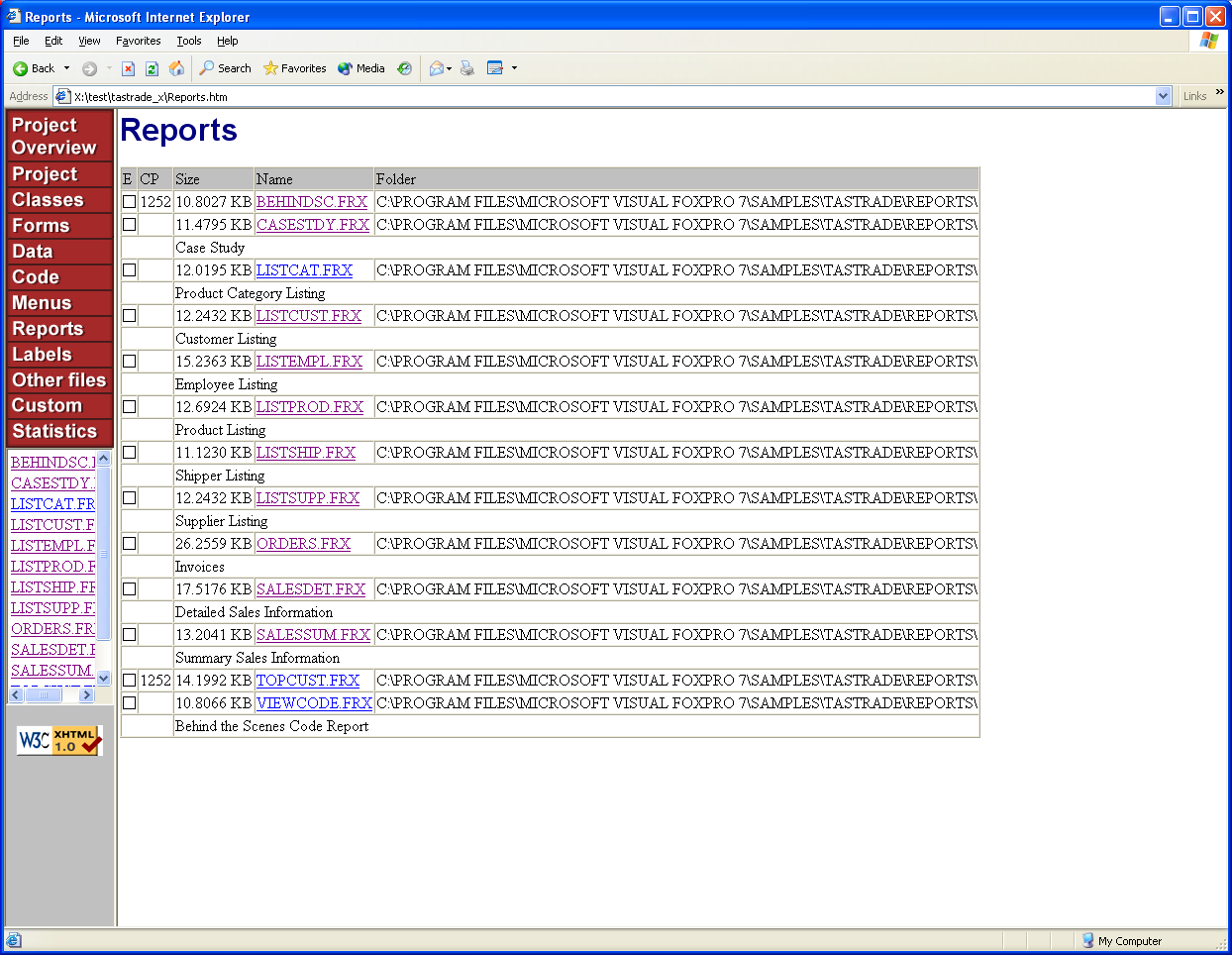
Task: Go to Statistics in the sidebar
Action: (54, 431)
